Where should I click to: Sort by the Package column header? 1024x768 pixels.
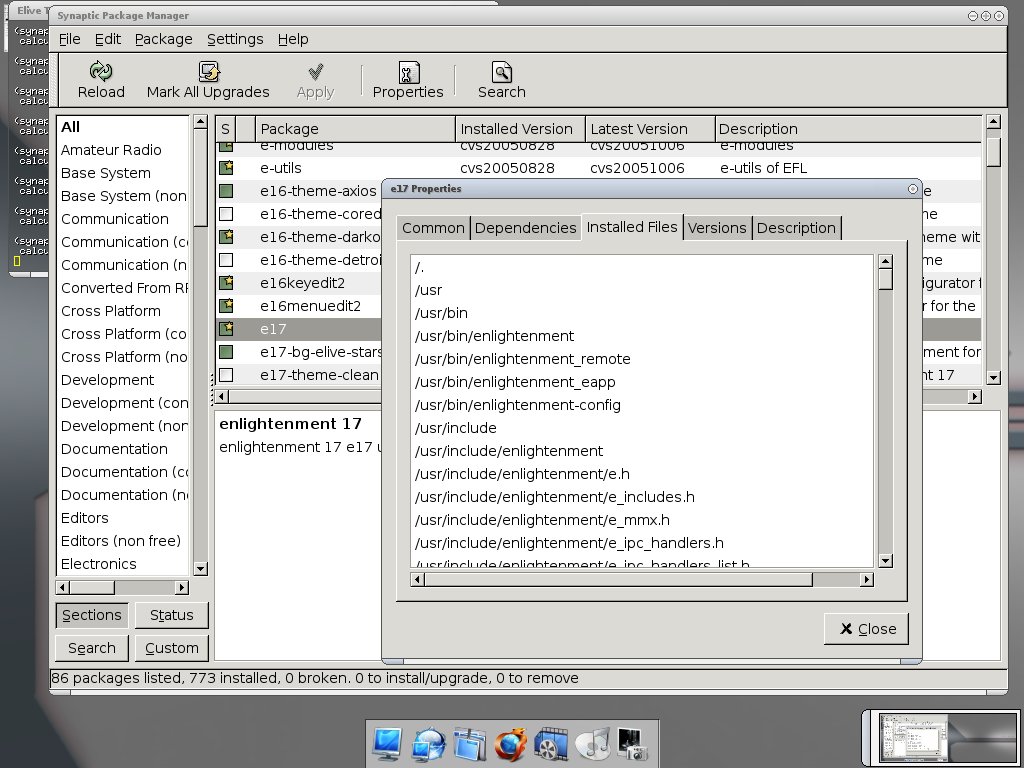coord(355,129)
